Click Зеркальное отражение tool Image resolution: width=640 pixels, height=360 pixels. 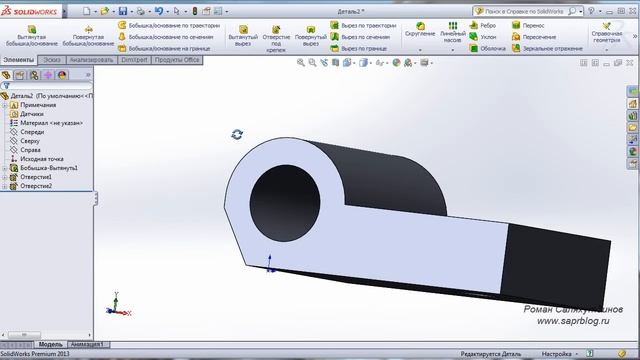[547, 48]
